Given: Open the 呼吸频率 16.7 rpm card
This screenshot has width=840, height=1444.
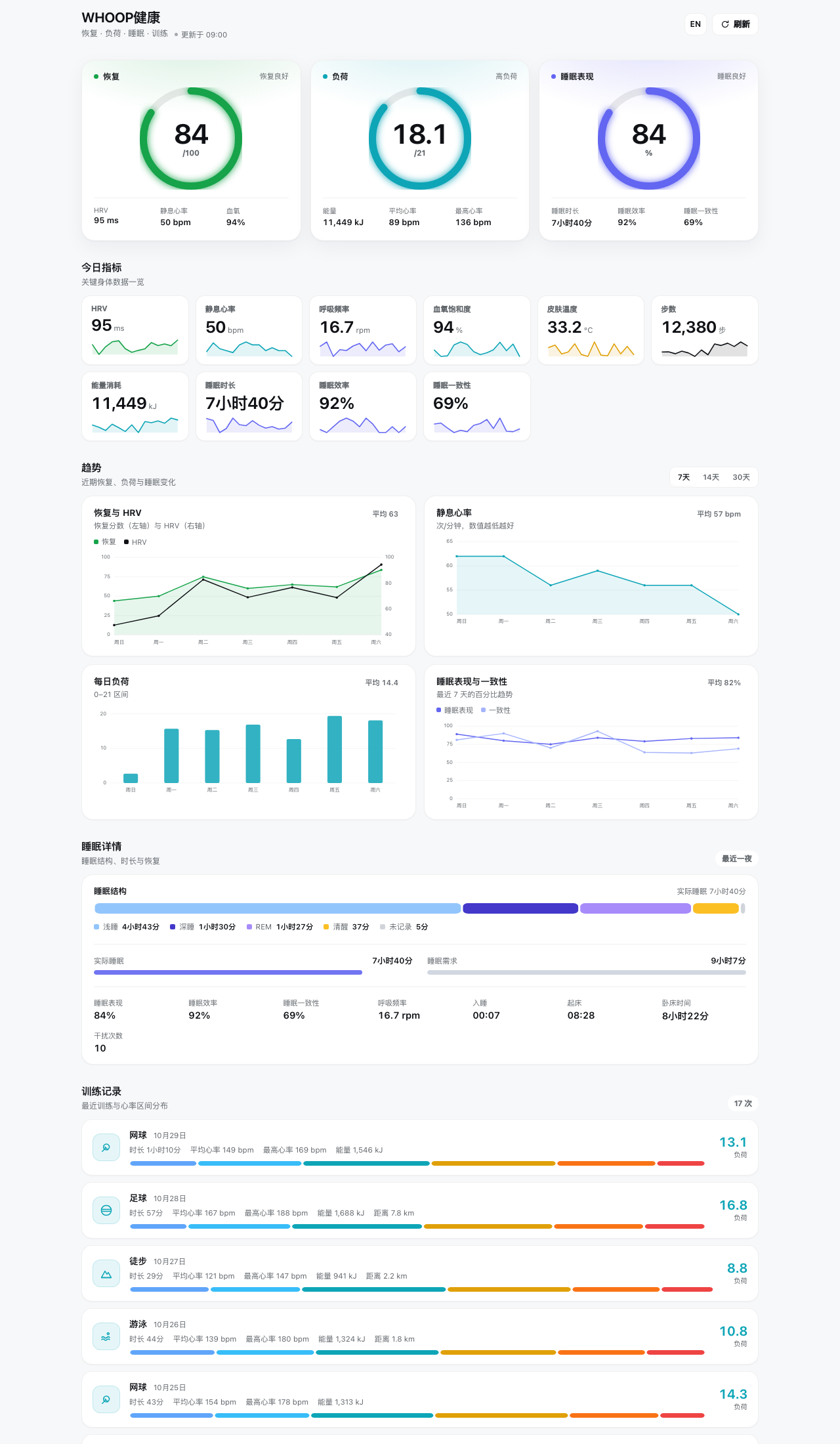Looking at the screenshot, I should click(363, 330).
